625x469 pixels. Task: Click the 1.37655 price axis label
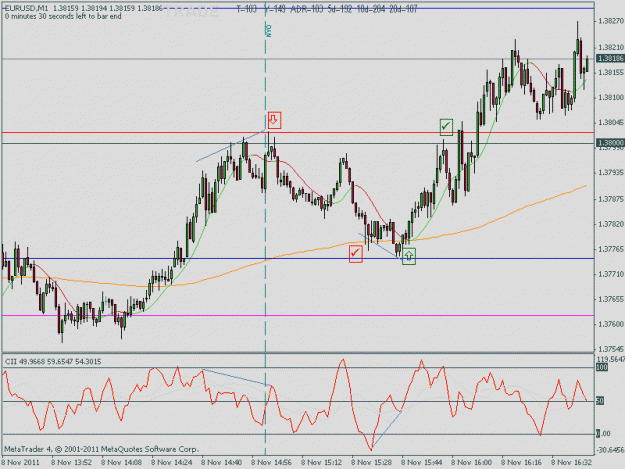[611, 299]
